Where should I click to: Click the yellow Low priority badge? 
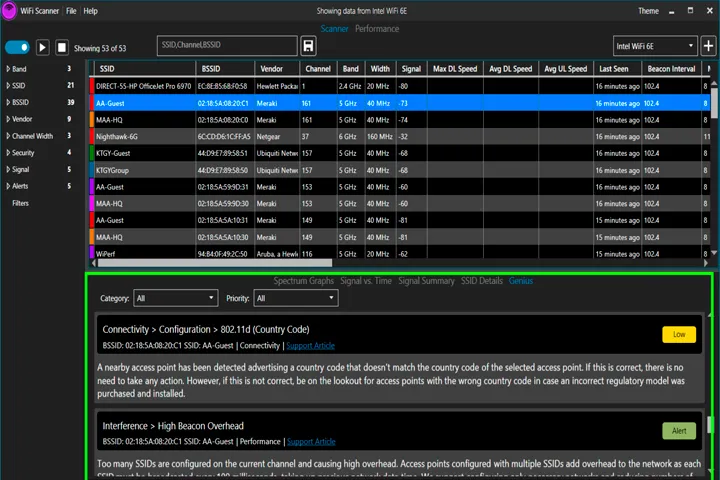point(679,334)
